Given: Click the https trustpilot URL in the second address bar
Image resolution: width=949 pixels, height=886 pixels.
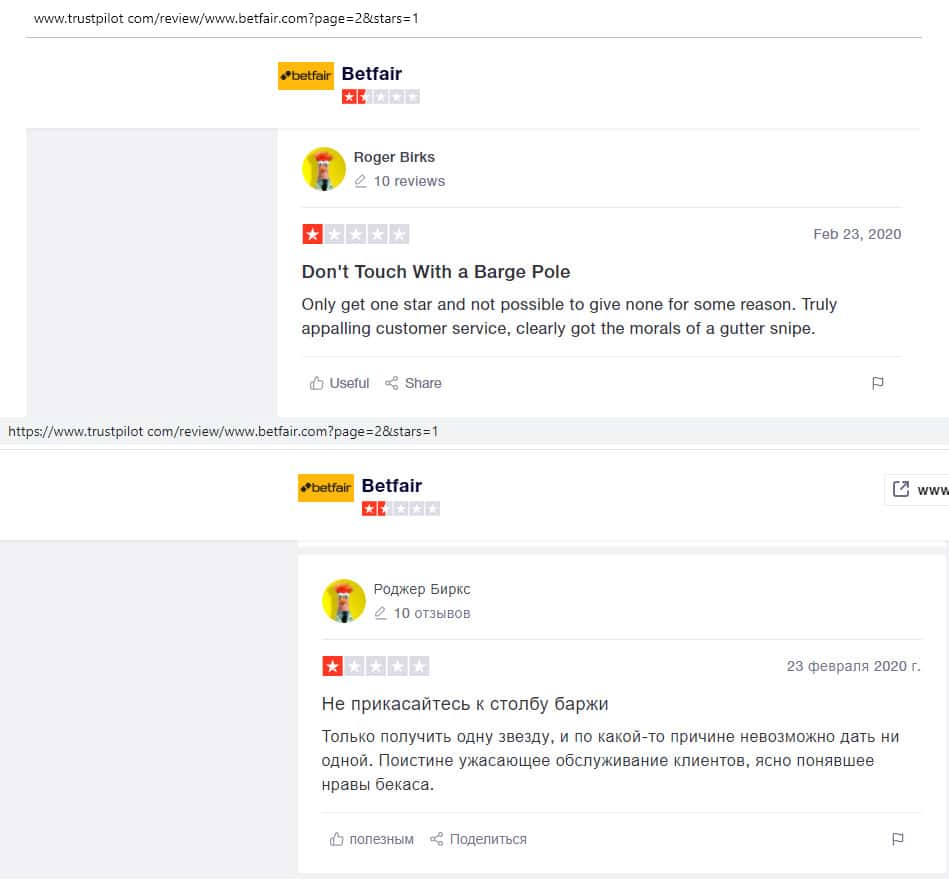Looking at the screenshot, I should [x=223, y=432].
